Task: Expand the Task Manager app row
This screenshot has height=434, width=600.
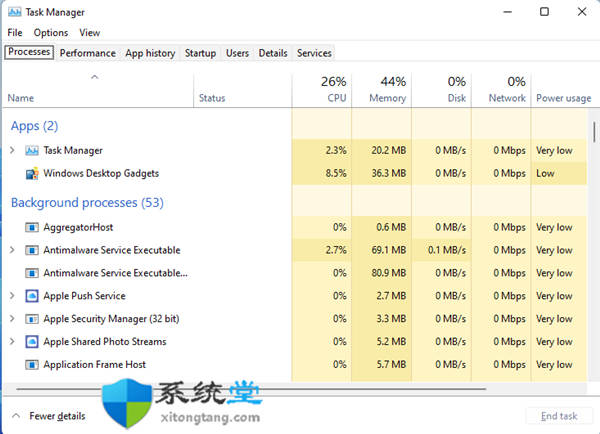Action: pos(12,150)
